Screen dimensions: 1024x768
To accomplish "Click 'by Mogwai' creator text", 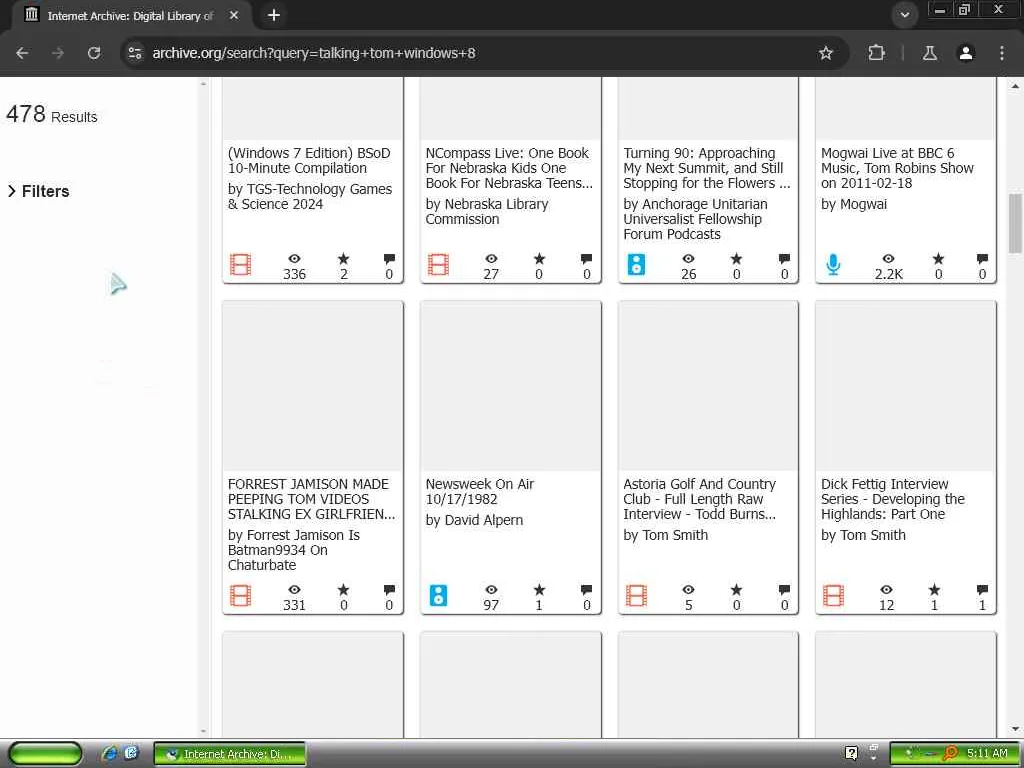I will coord(854,204).
